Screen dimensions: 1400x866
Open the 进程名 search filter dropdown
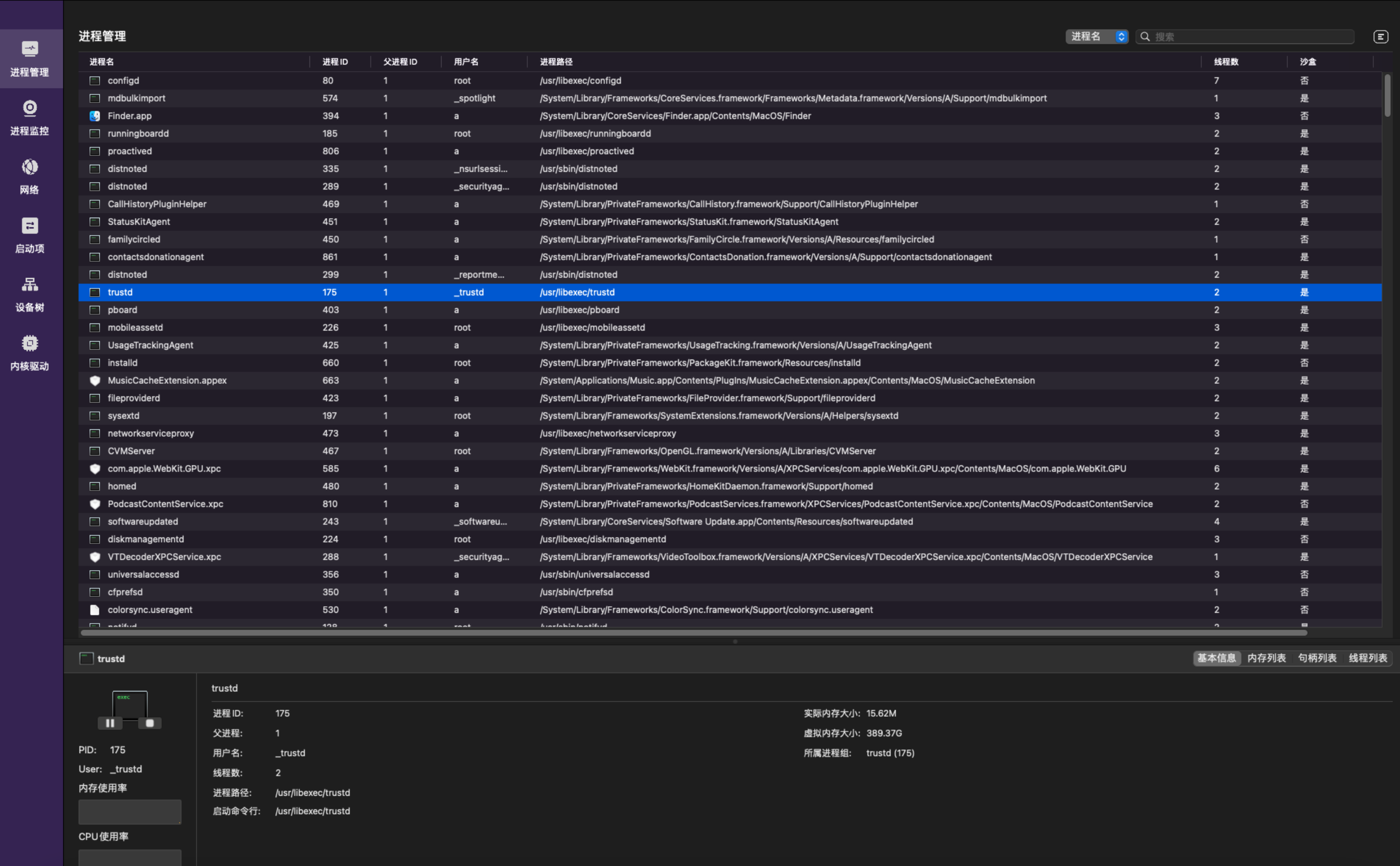coord(1096,37)
